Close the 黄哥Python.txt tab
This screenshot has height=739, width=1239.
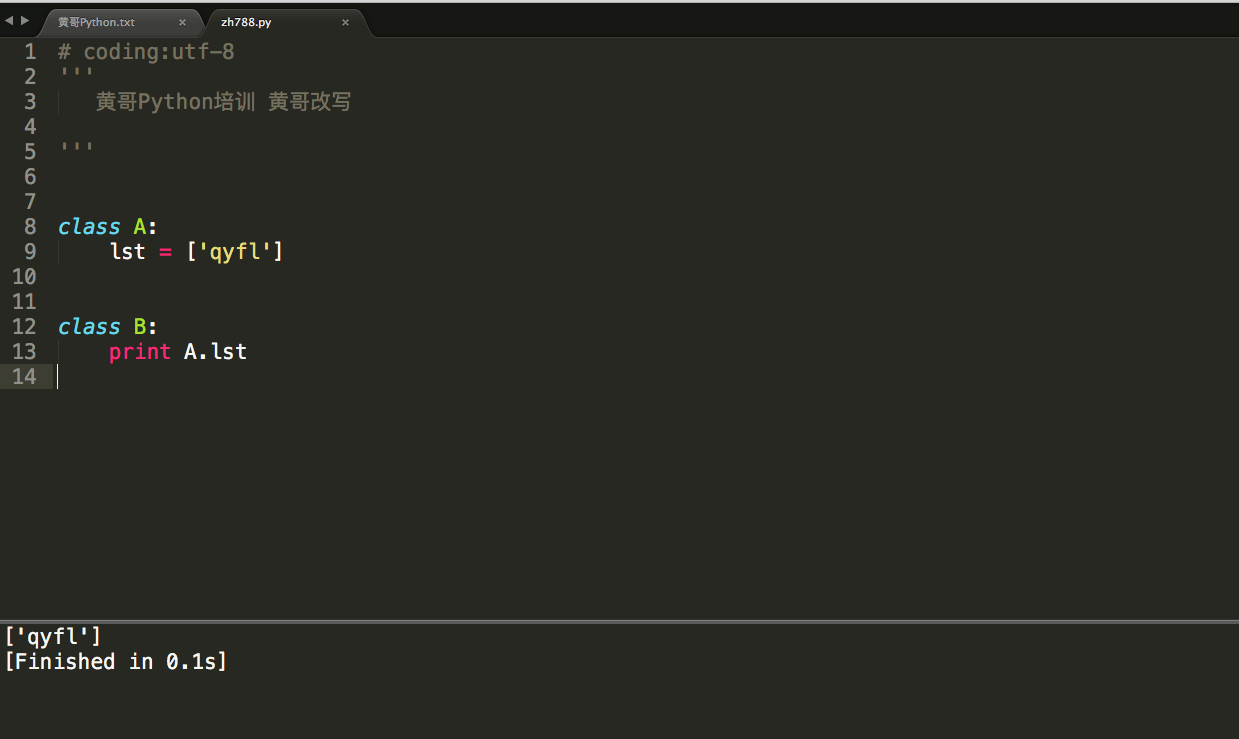tap(184, 21)
